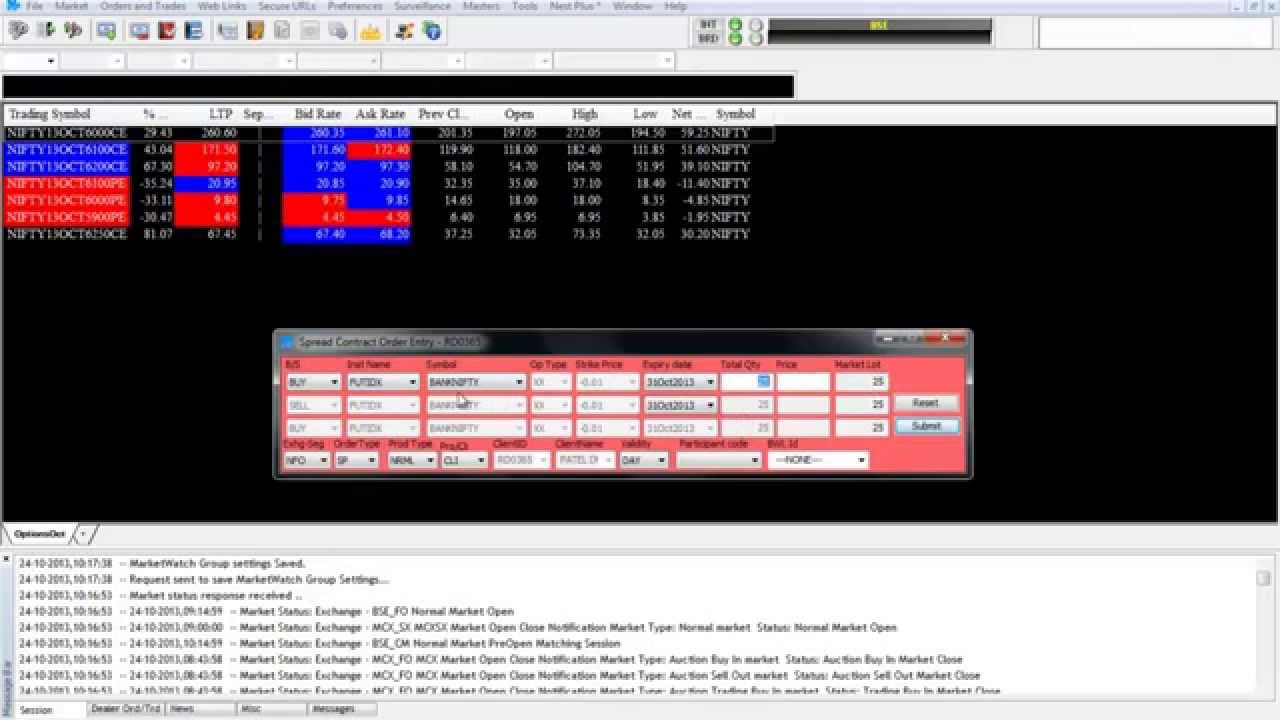Click the Submit button
Image resolution: width=1280 pixels, height=720 pixels.
click(x=926, y=426)
